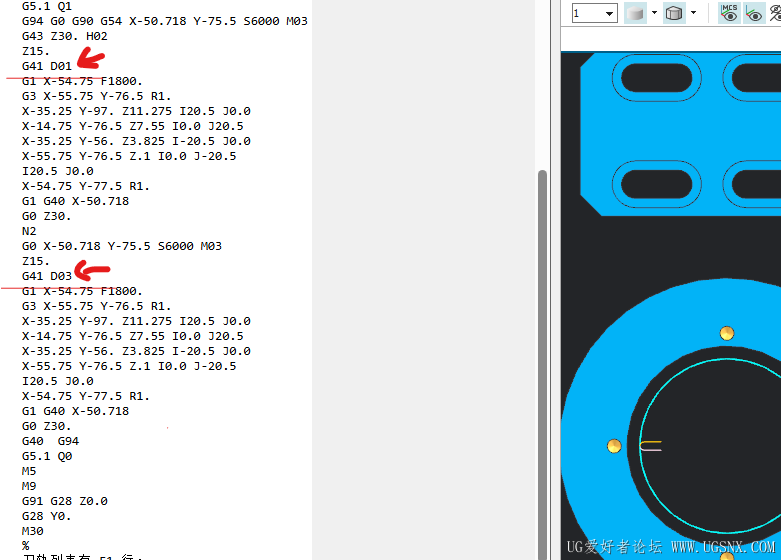This screenshot has height=560, width=781.
Task: Click the G41 D03 code line
Action: click(x=47, y=276)
